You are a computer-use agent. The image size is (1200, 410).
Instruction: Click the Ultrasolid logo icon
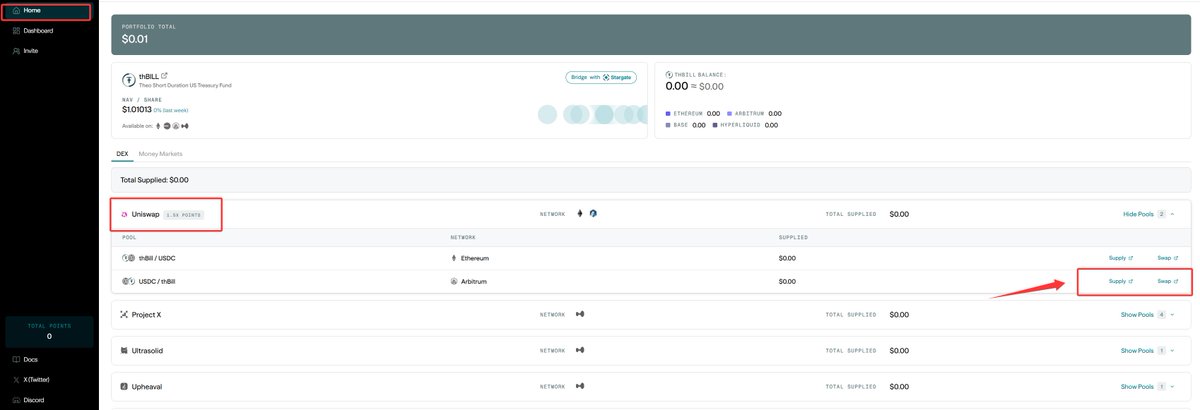click(x=124, y=350)
